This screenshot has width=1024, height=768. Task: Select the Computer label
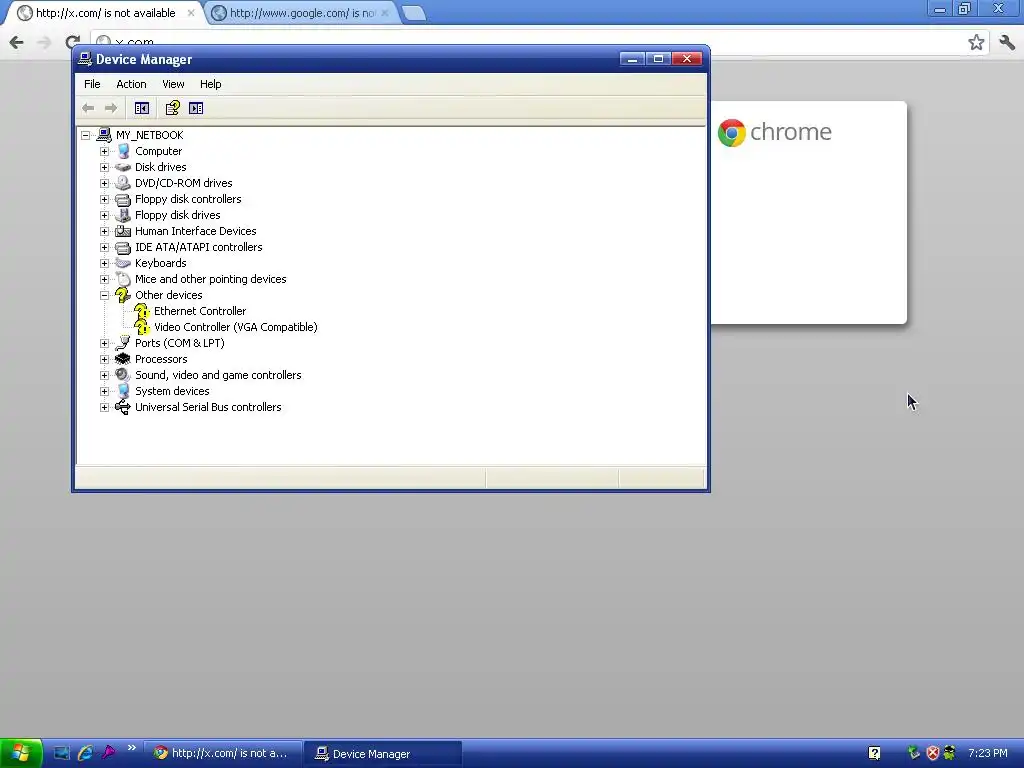(159, 152)
